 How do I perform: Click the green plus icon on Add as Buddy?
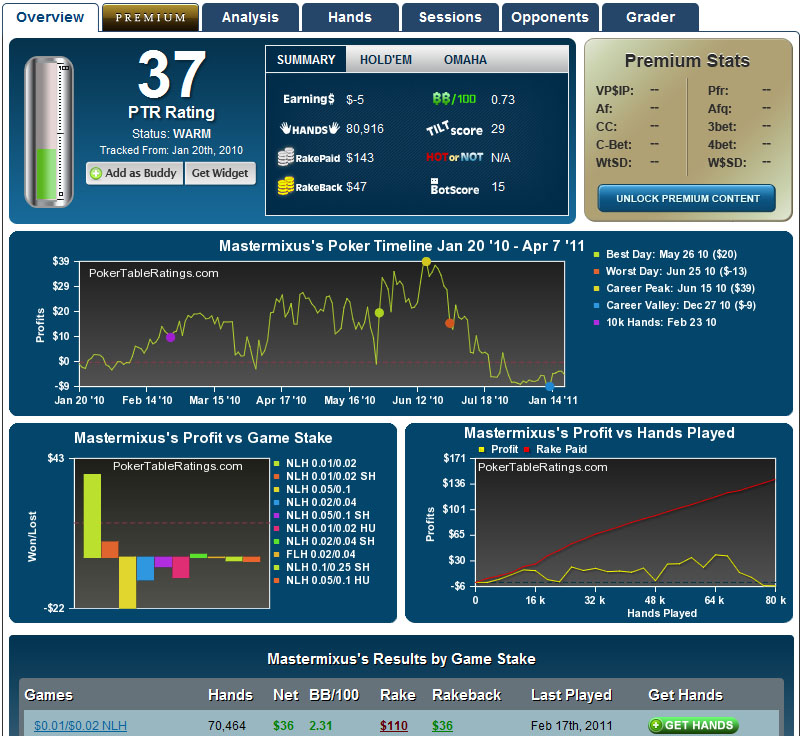(x=96, y=174)
